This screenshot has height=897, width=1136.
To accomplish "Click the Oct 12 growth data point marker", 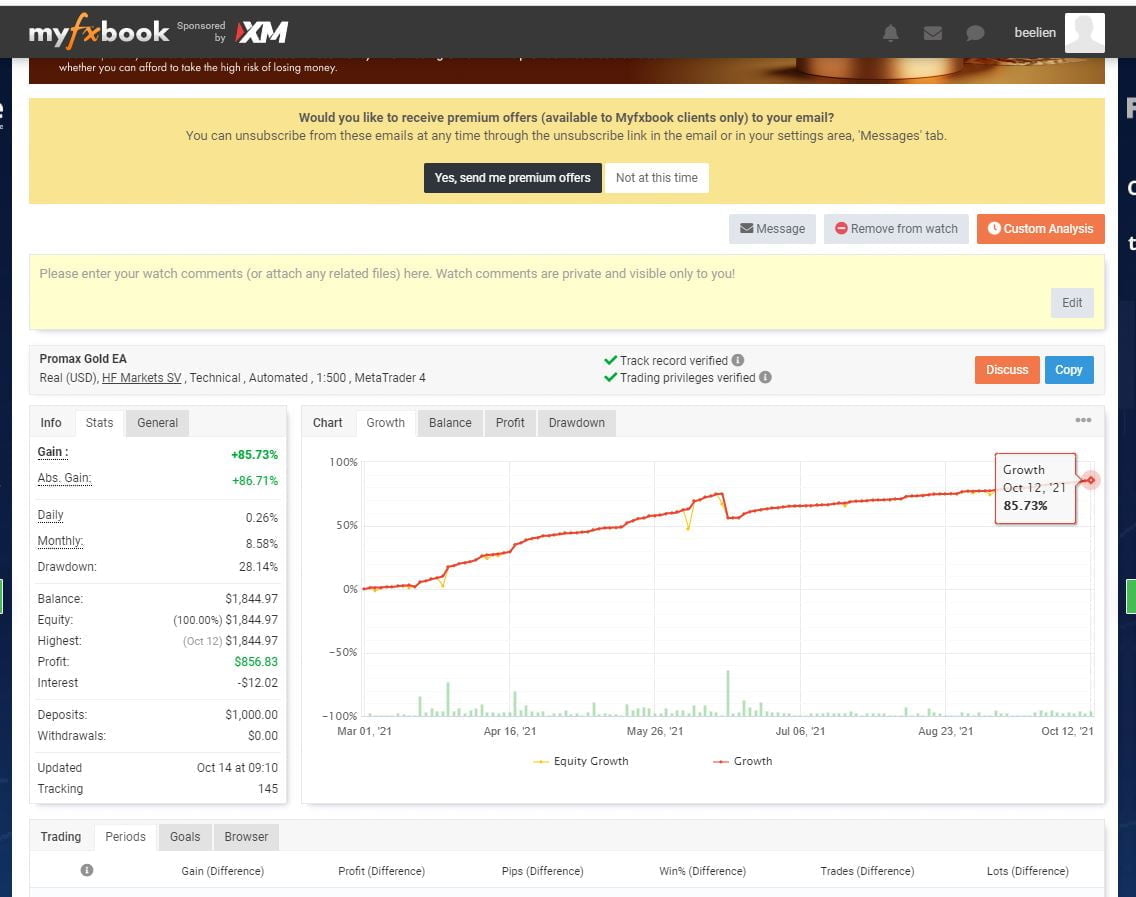I will click(1092, 480).
